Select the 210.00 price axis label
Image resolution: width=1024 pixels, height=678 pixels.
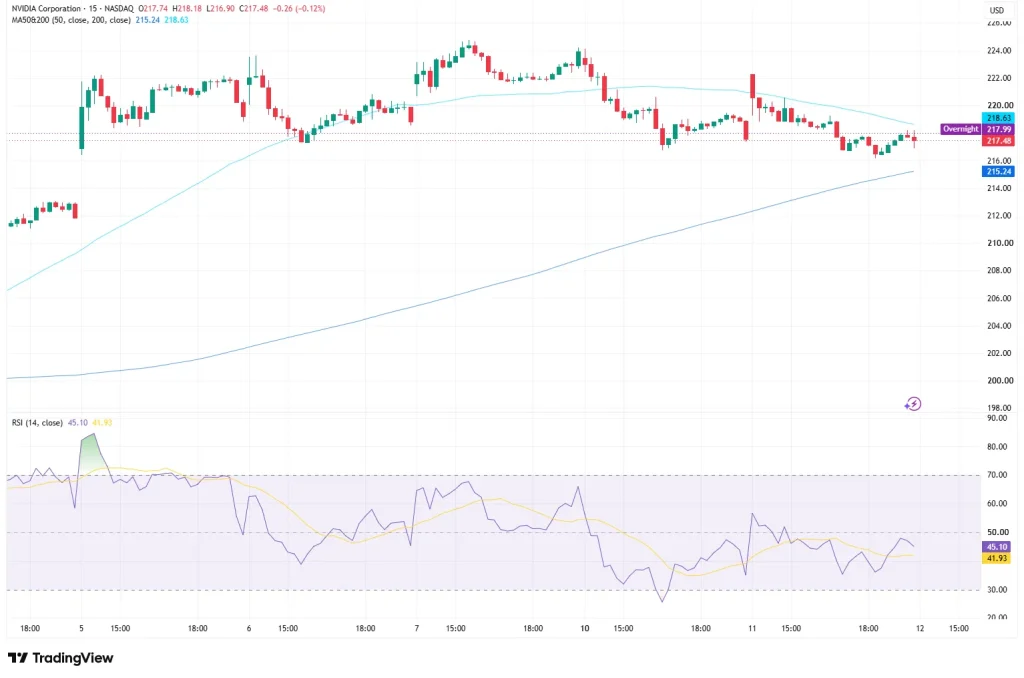click(x=1000, y=243)
